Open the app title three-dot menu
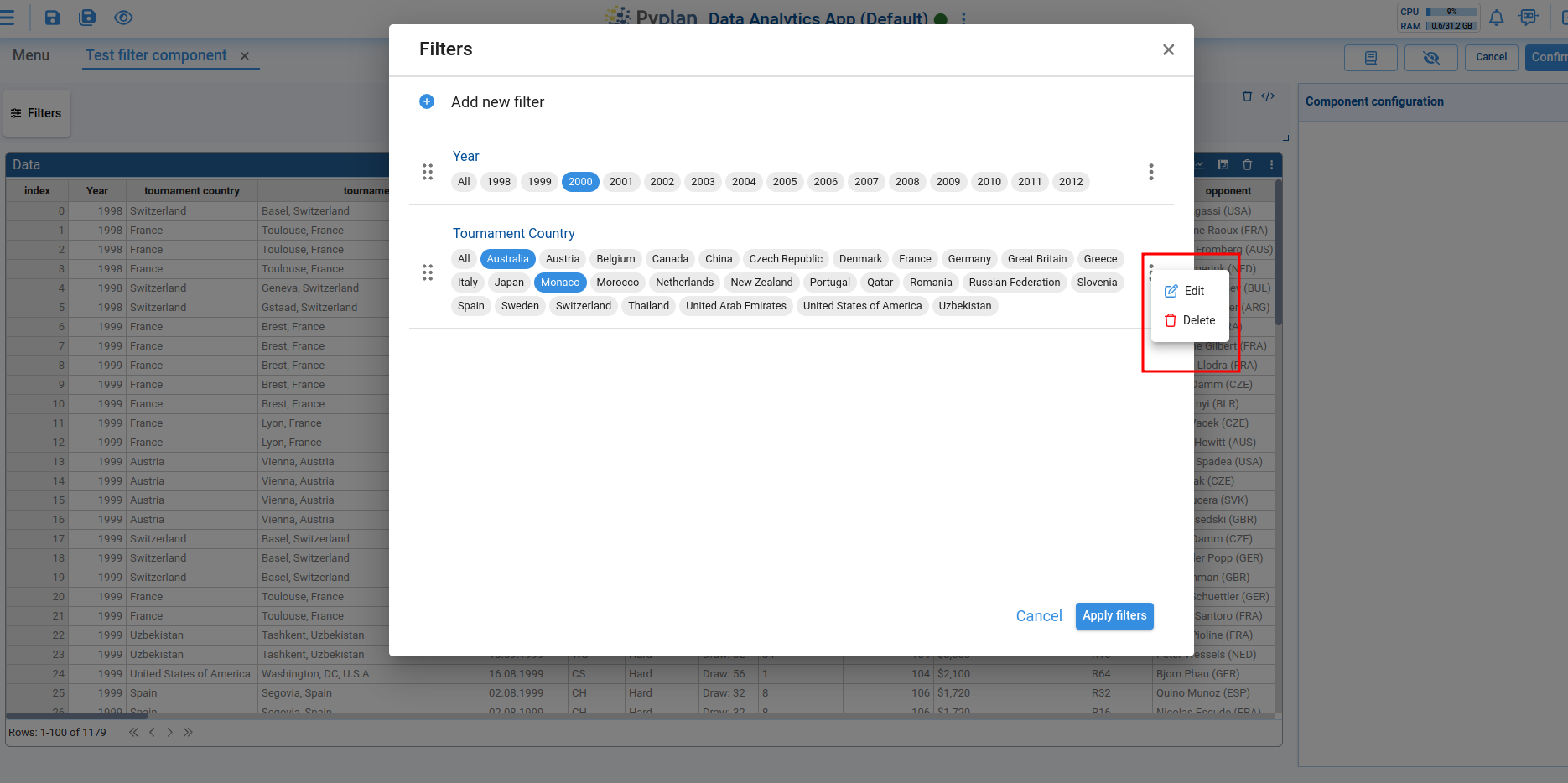The image size is (1568, 783). point(963,18)
